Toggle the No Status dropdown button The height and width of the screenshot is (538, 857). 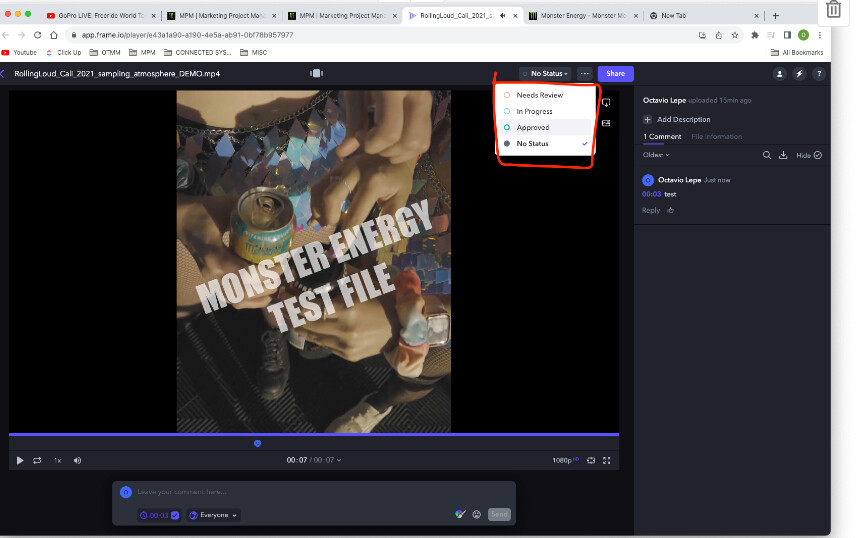tap(545, 73)
